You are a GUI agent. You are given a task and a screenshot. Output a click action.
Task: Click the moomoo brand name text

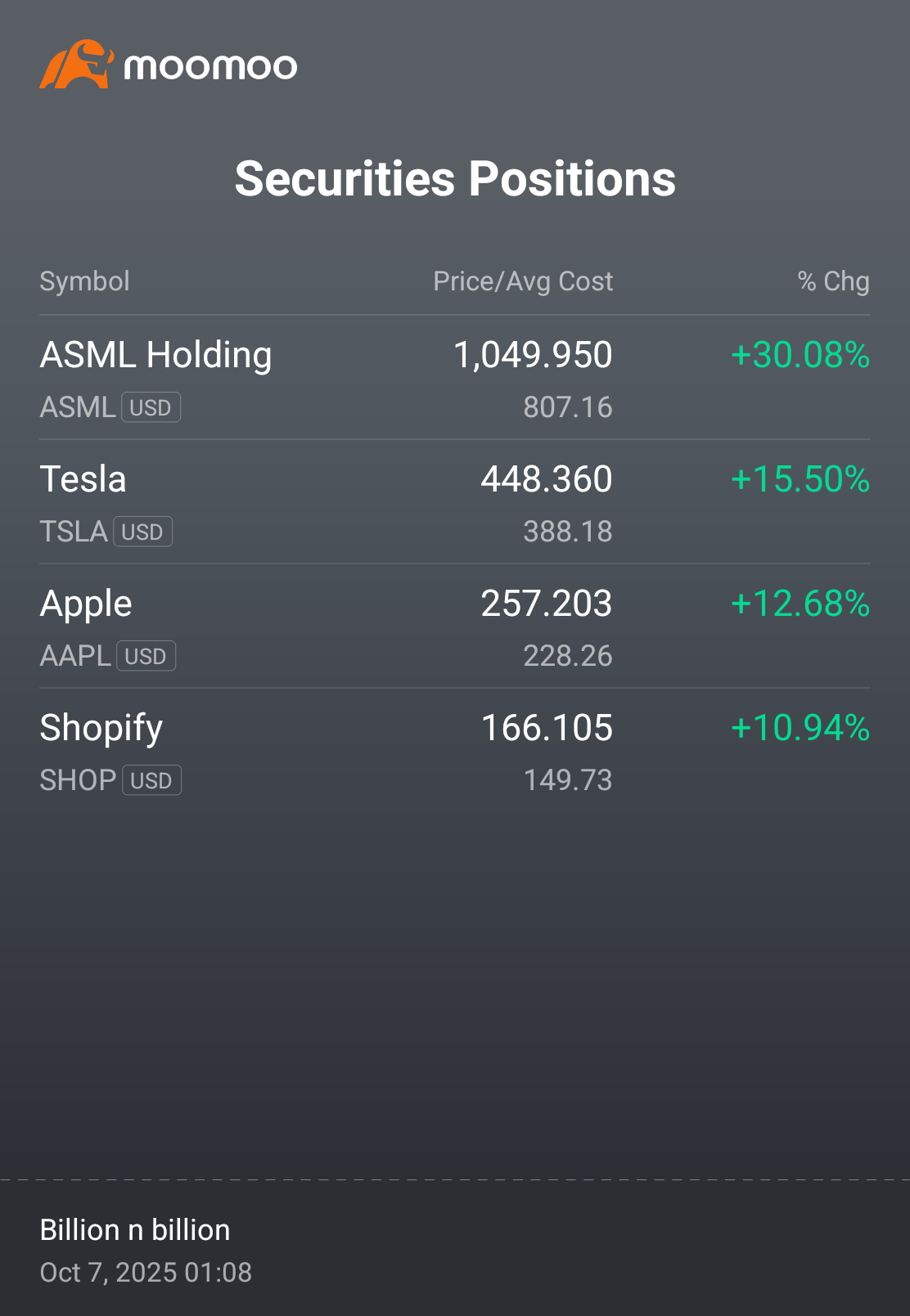point(210,67)
